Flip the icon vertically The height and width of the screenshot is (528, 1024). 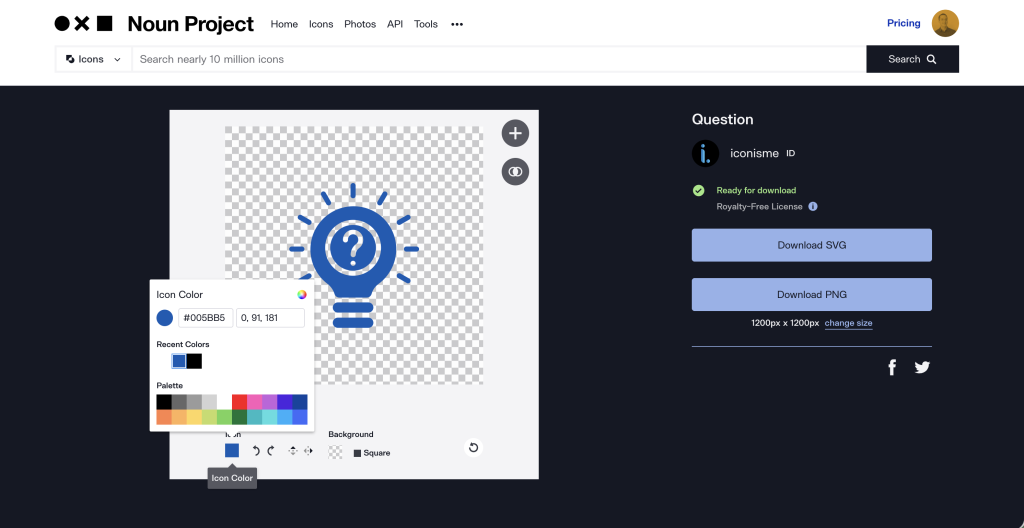click(293, 451)
